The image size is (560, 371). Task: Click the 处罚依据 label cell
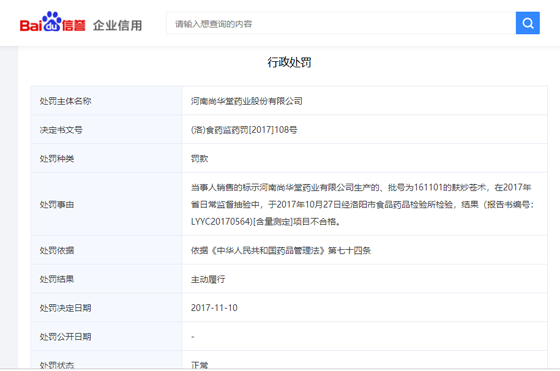point(107,250)
